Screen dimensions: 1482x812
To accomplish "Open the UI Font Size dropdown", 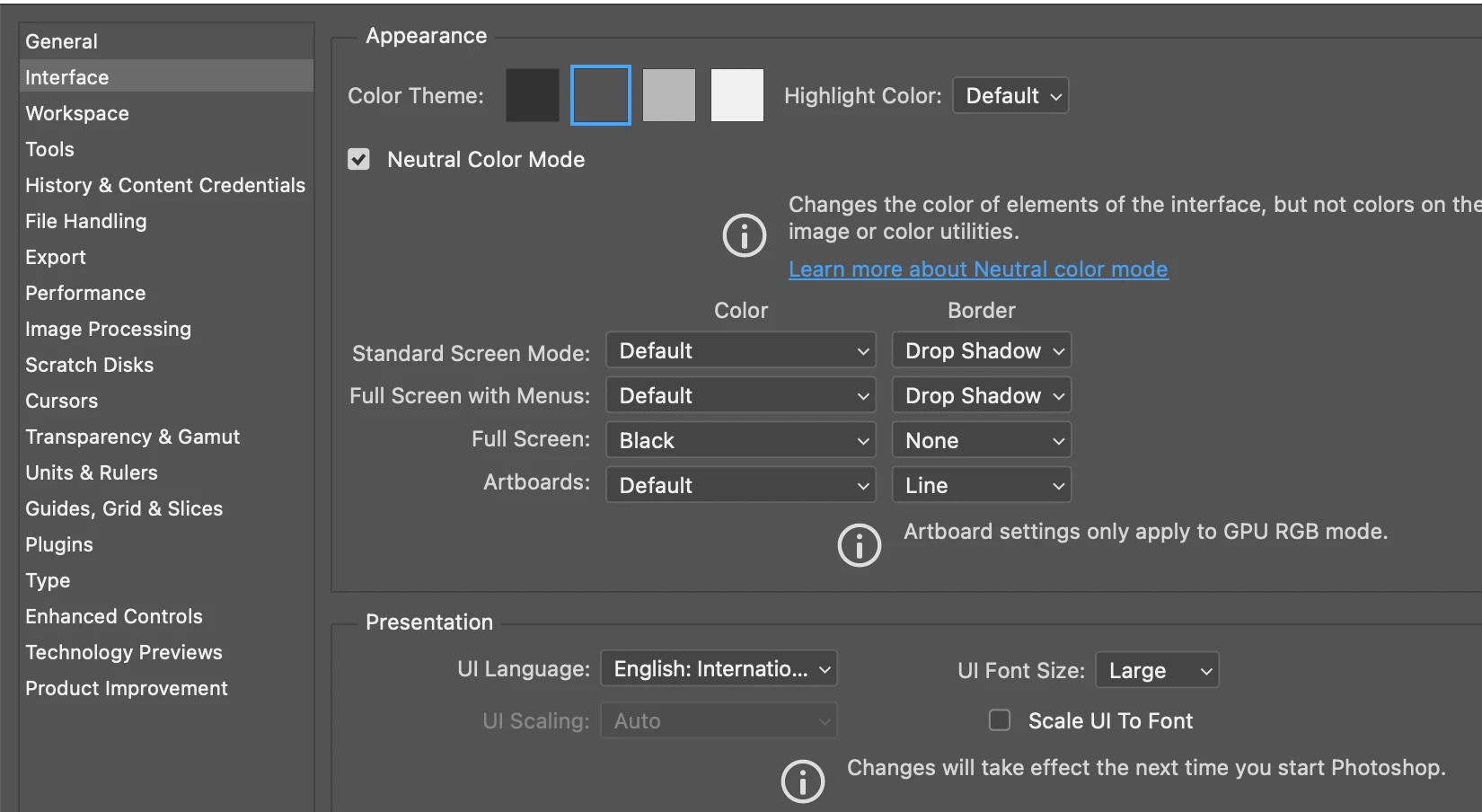I will point(1157,671).
